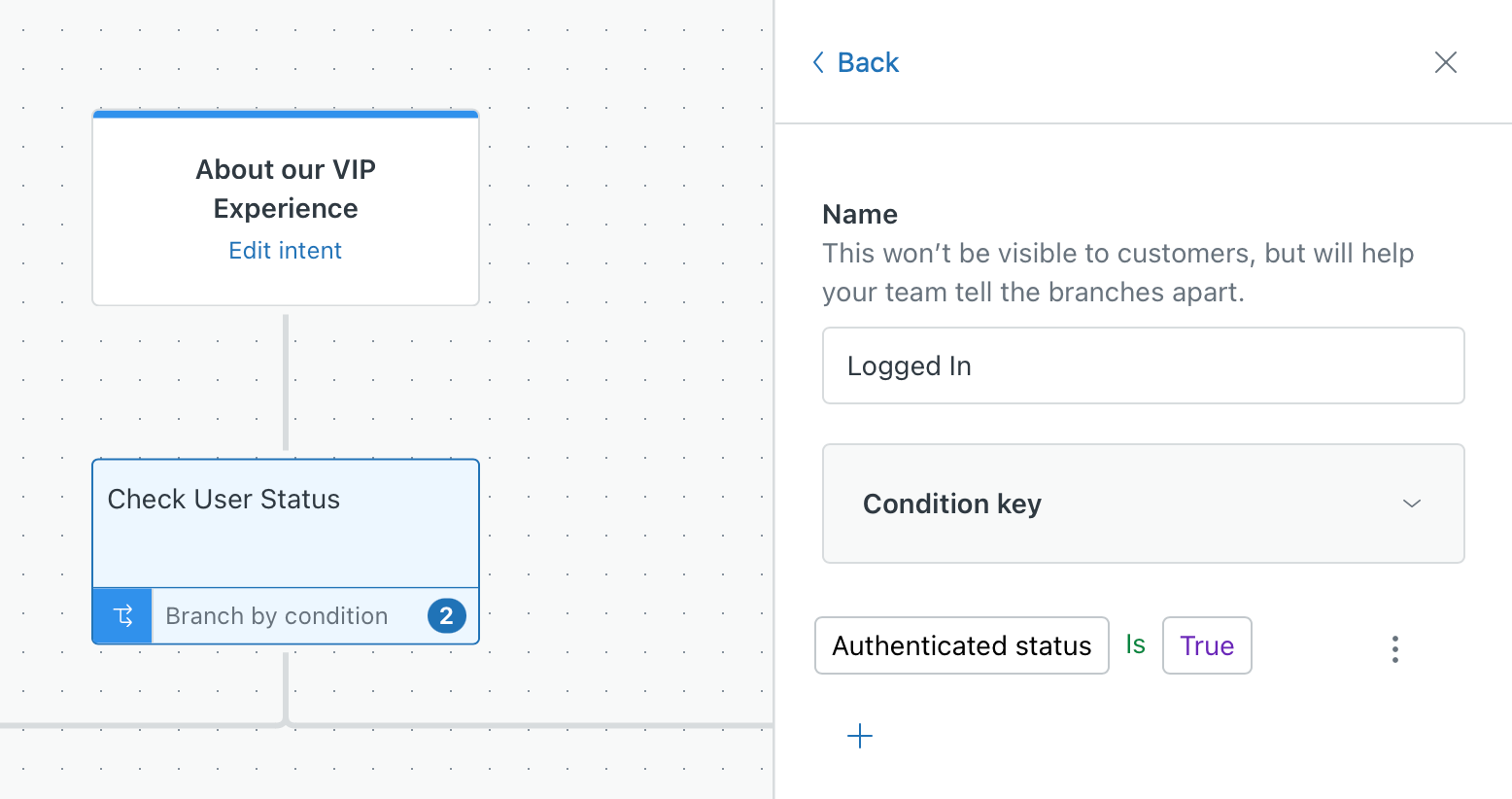Screen dimensions: 1512x799
Task: Open the three-dot condition options menu
Action: tap(1394, 649)
